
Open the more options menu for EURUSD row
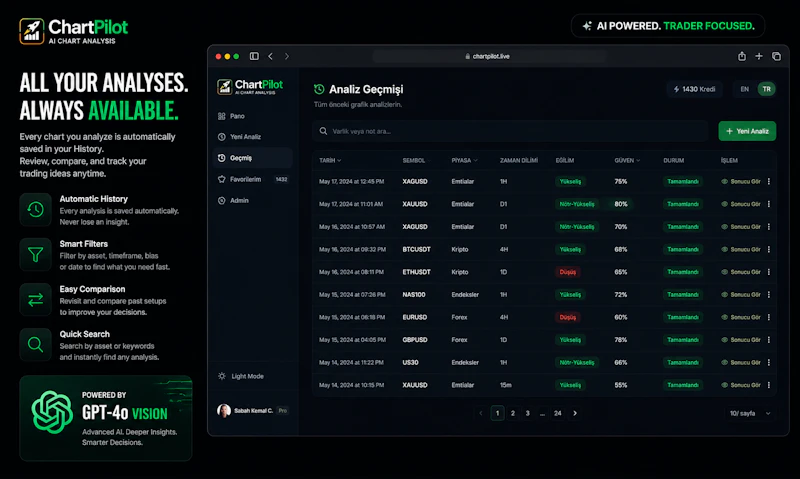pos(769,317)
